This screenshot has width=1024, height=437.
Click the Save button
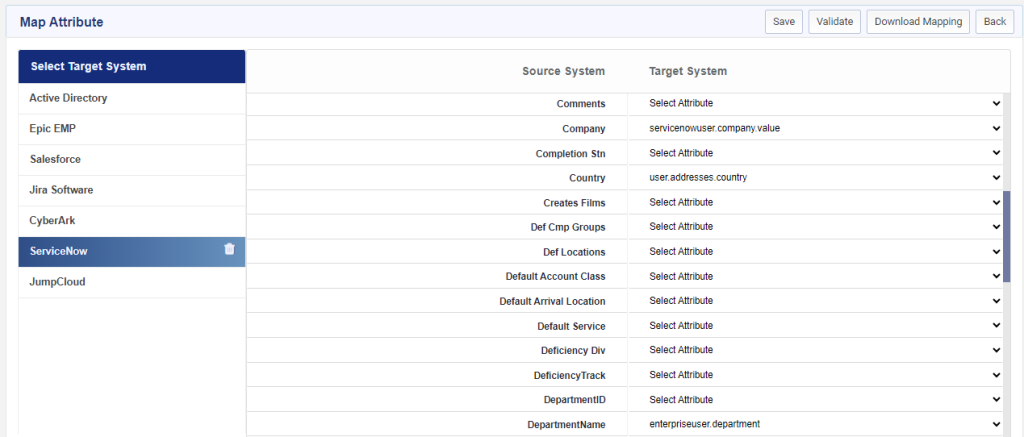[784, 22]
